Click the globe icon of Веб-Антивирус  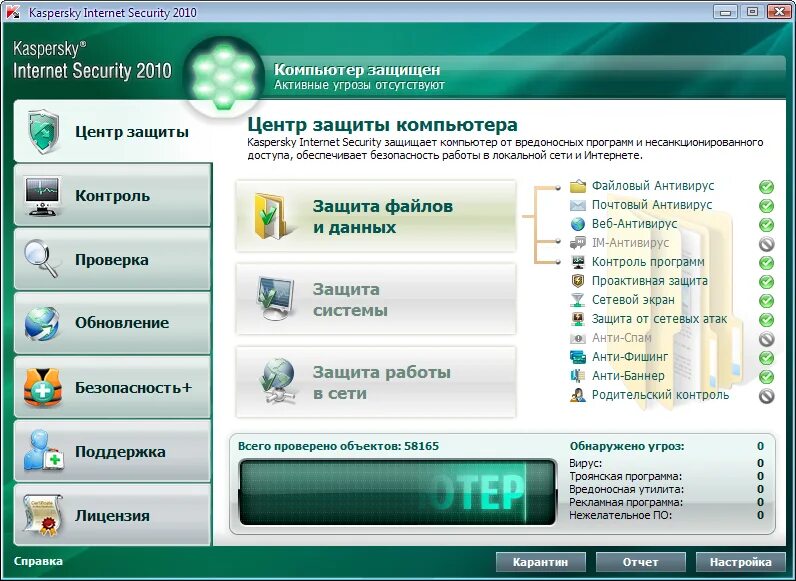coord(578,224)
